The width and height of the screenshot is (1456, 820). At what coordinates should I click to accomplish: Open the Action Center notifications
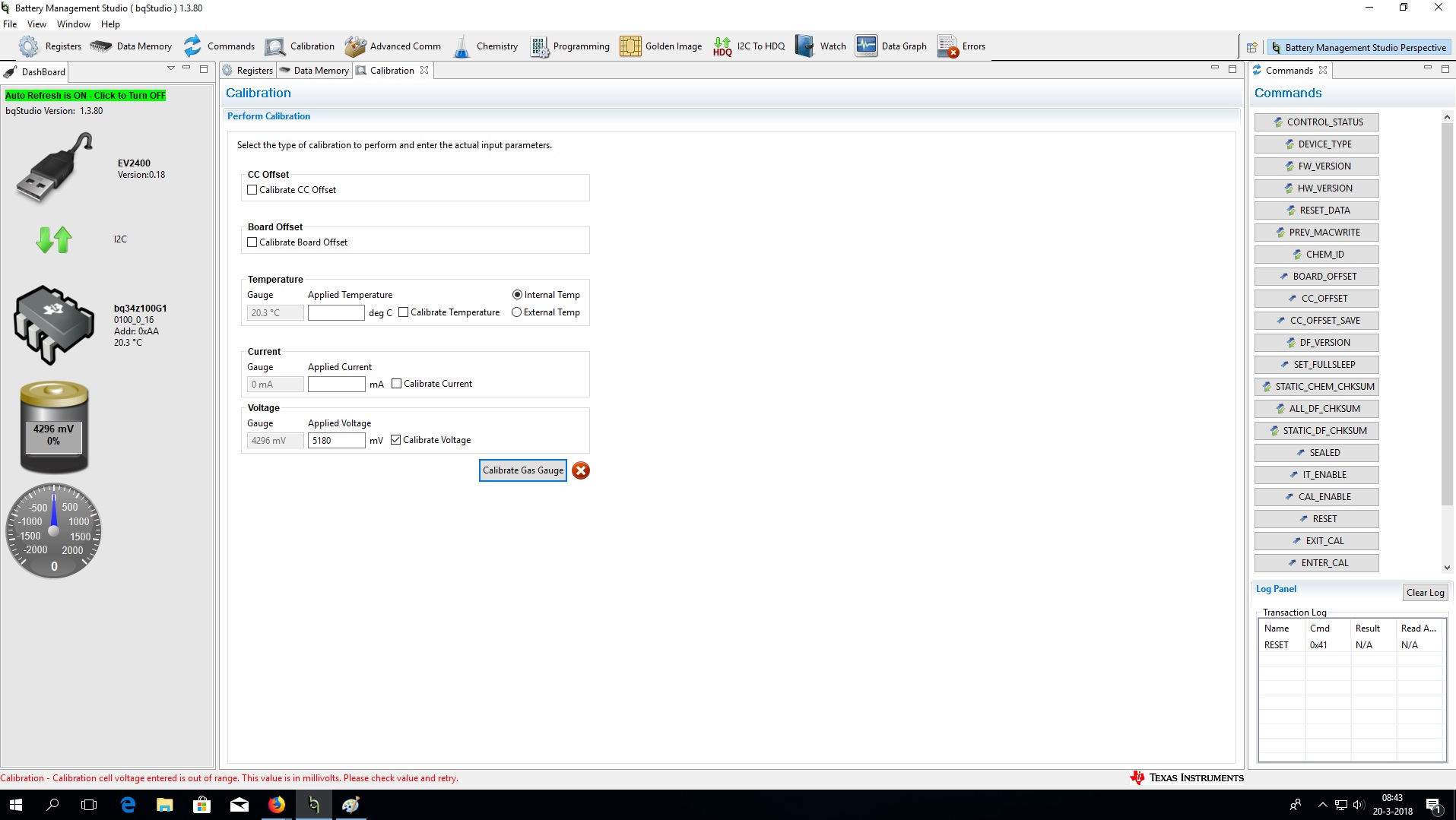point(1433,805)
